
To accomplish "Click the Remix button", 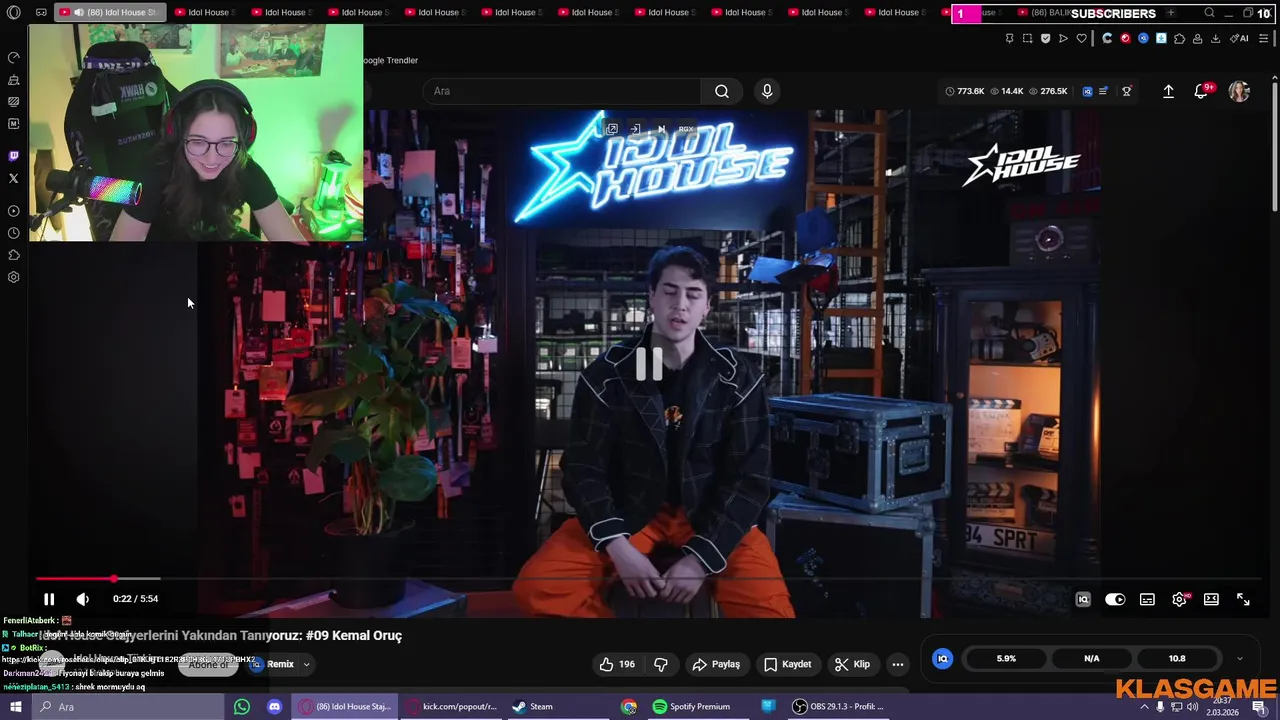I will (x=272, y=664).
